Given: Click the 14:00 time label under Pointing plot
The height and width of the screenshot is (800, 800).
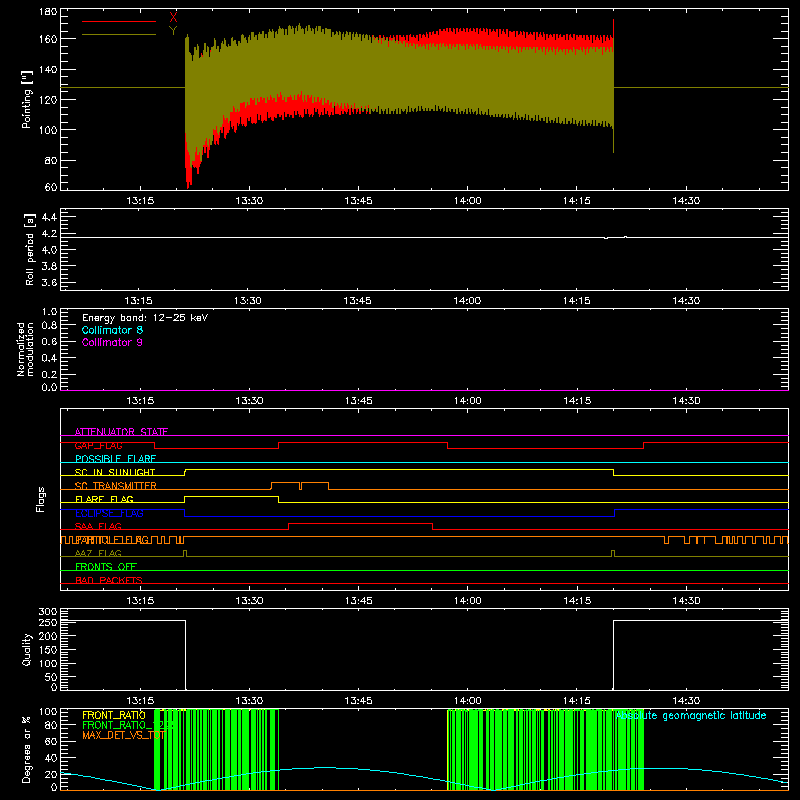Looking at the screenshot, I should point(468,201).
